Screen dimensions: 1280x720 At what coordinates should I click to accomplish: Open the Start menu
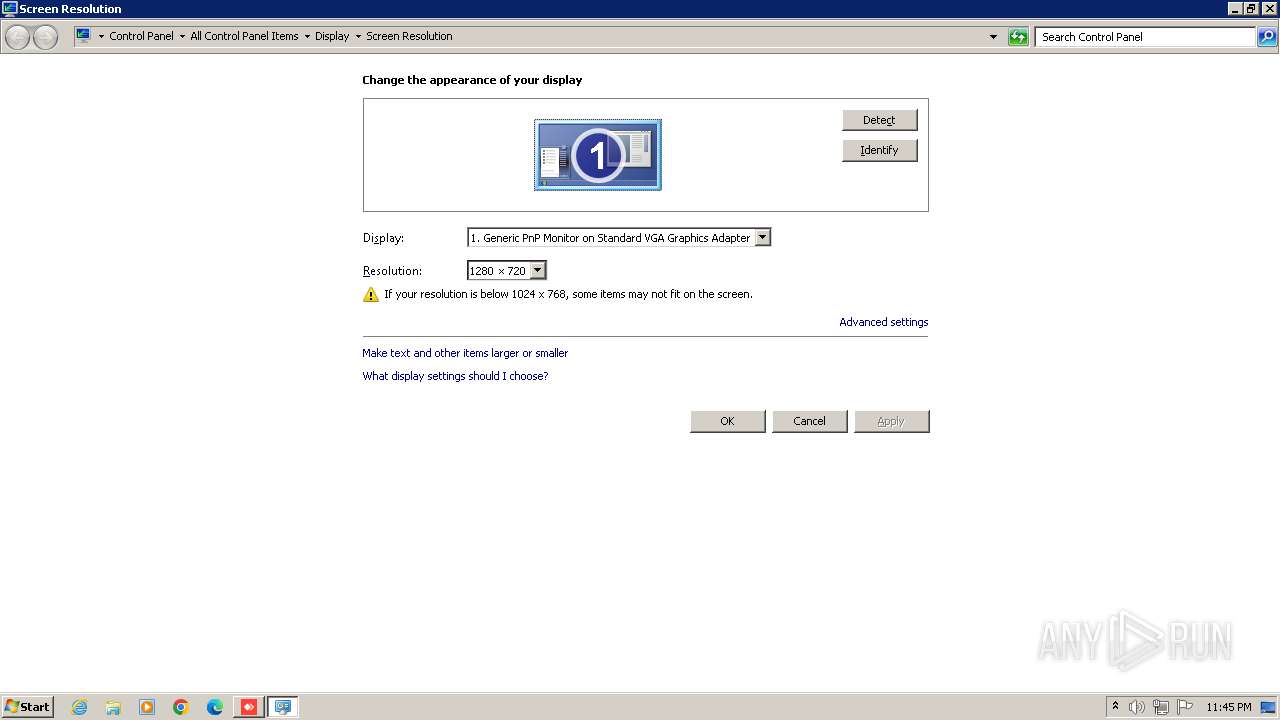[28, 707]
